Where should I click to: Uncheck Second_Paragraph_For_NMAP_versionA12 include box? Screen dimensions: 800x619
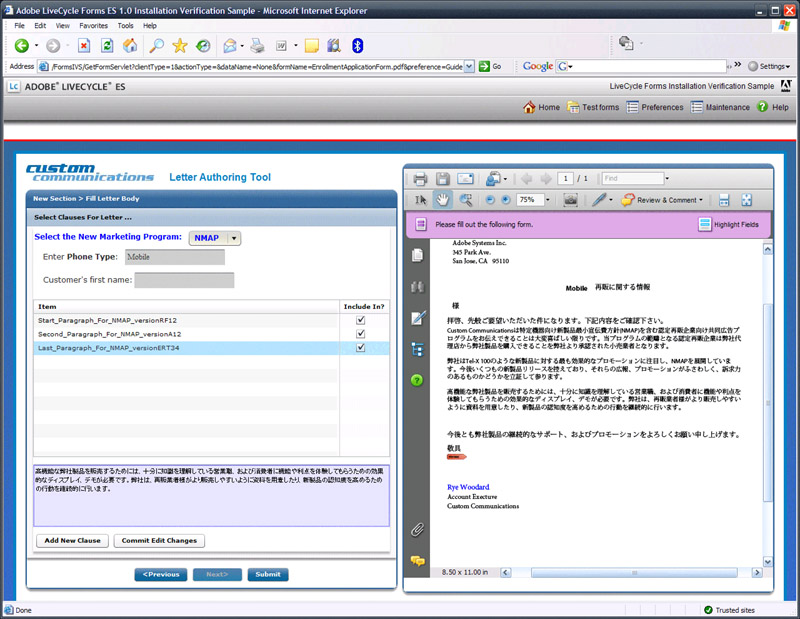pos(361,334)
